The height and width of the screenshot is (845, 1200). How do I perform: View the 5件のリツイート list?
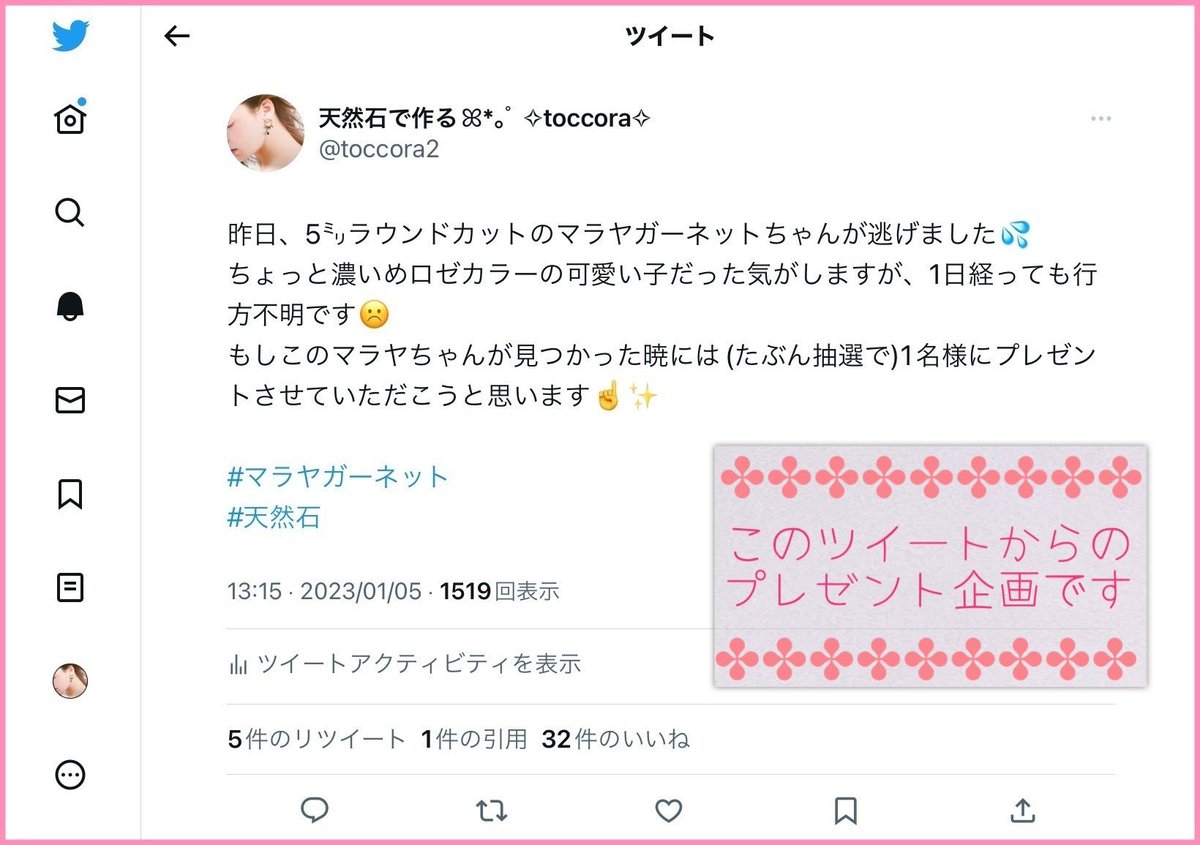(317, 740)
